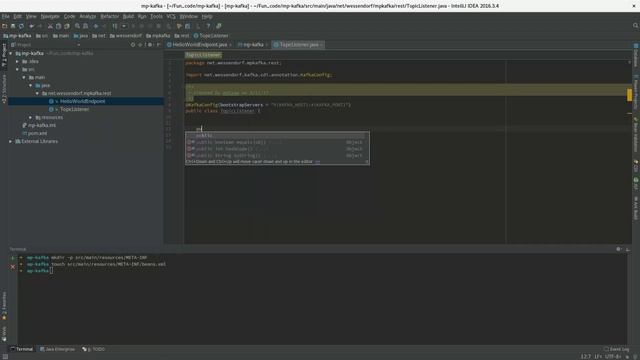640x360 pixels.
Task: Toggle the Project tool window stripe button
Action: (4, 55)
